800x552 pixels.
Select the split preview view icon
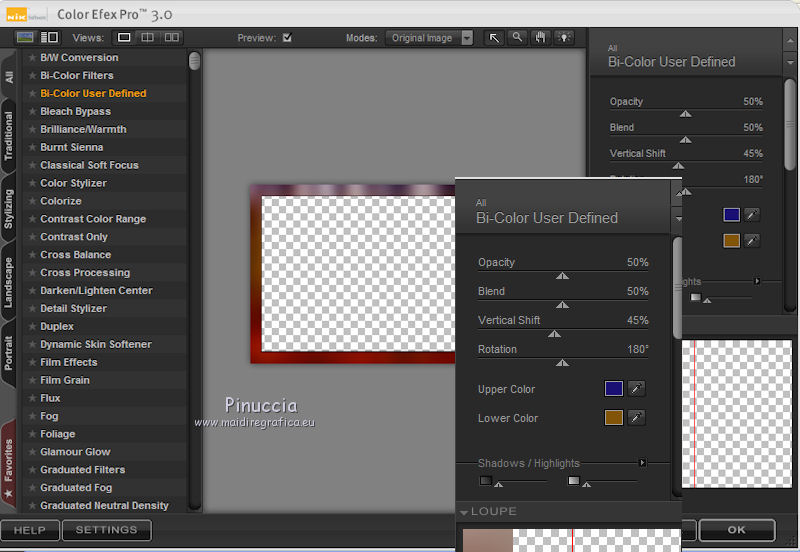click(x=147, y=37)
